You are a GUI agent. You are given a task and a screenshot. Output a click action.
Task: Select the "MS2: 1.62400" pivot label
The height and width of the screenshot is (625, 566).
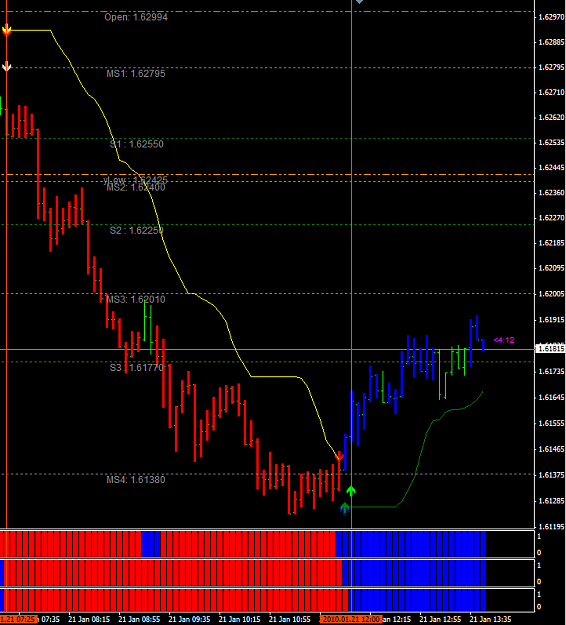[136, 187]
